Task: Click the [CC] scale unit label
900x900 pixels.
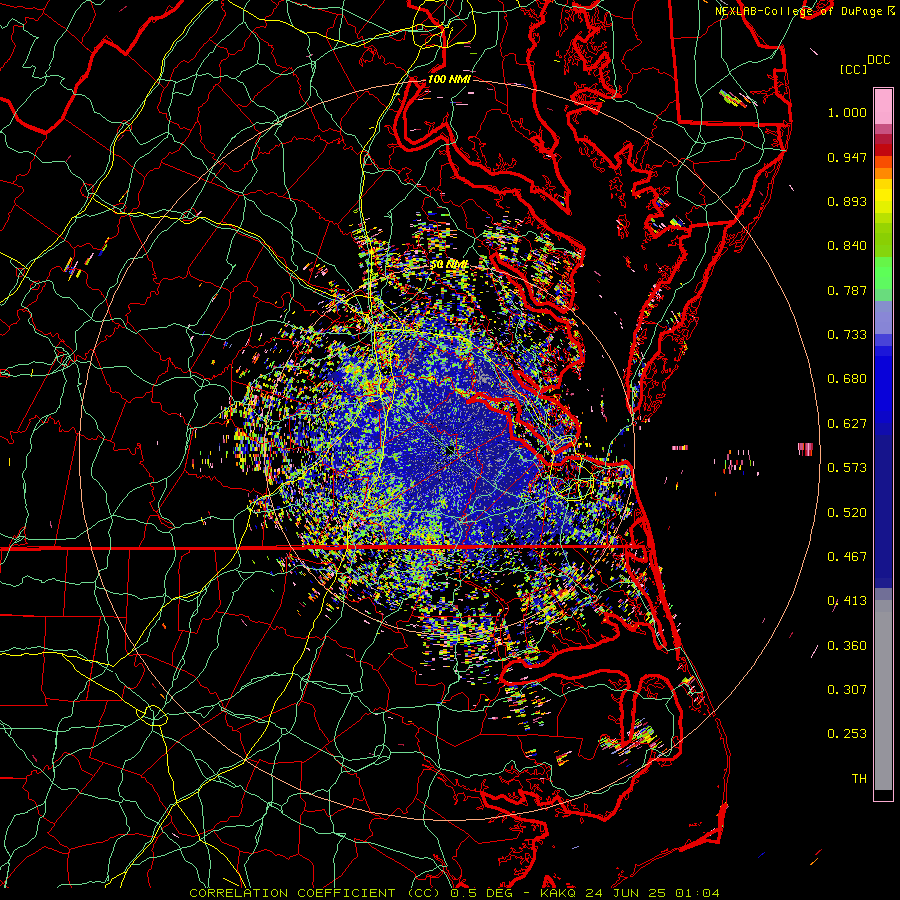Action: 854,69
